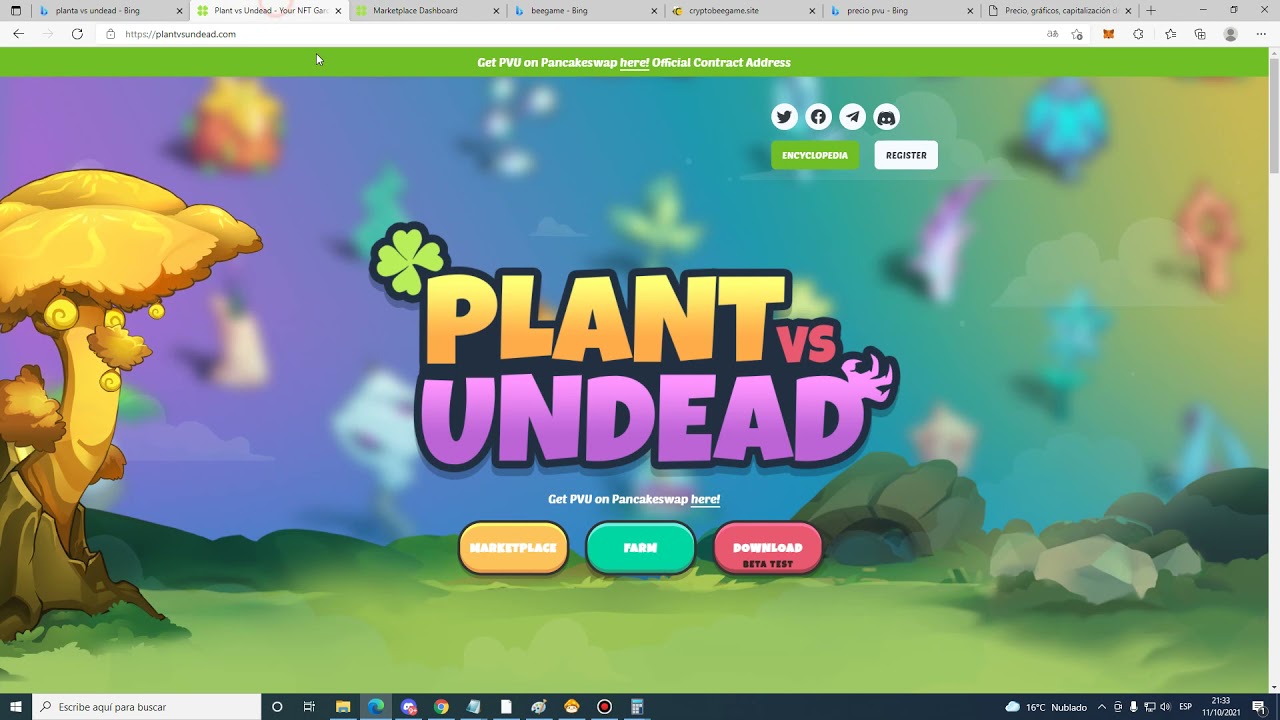Screen dimensions: 1280x720
Task: Follow the 'here!' link in green banner
Action: tap(634, 62)
